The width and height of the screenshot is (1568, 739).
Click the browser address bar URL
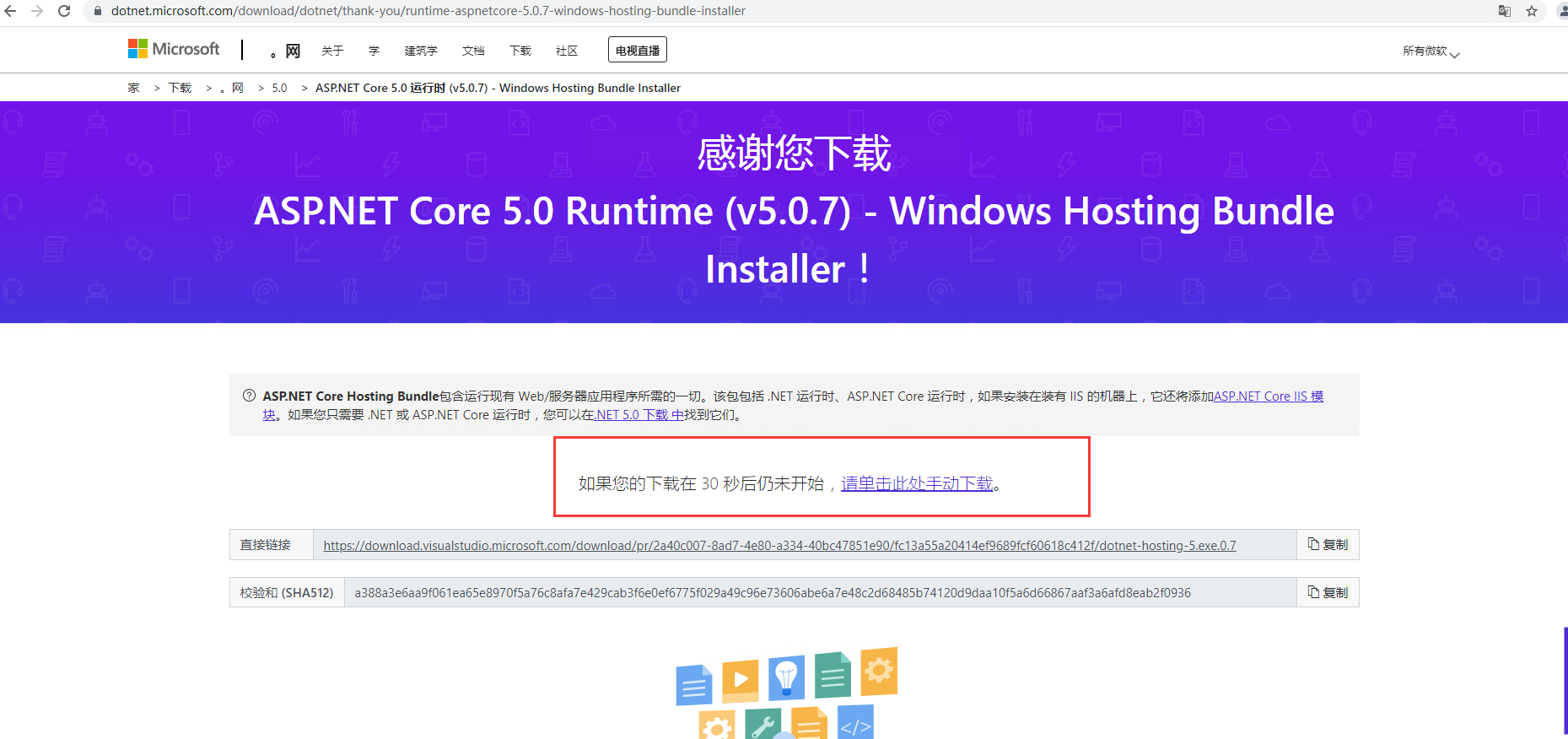[x=428, y=11]
